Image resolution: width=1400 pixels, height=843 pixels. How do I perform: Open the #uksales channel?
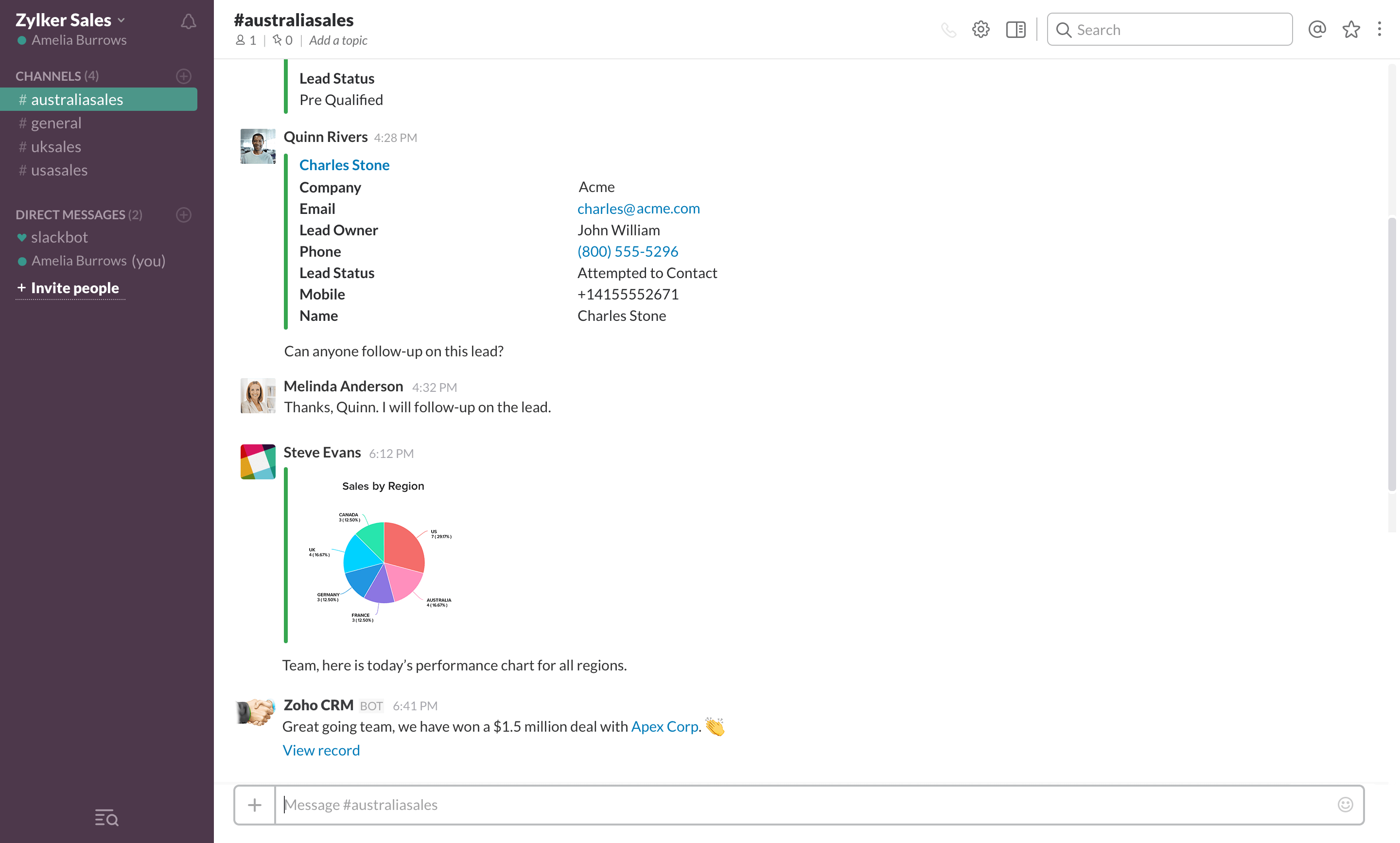(55, 147)
